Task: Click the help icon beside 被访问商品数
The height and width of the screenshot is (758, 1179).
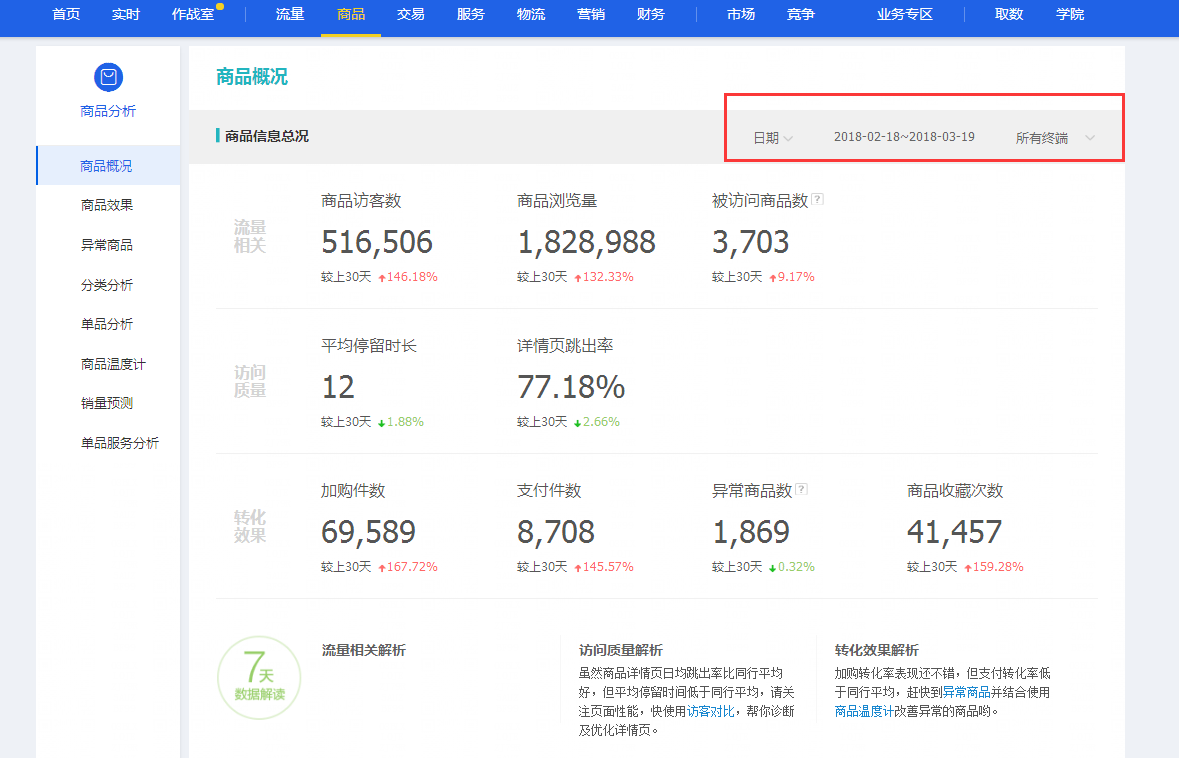Action: (x=818, y=199)
